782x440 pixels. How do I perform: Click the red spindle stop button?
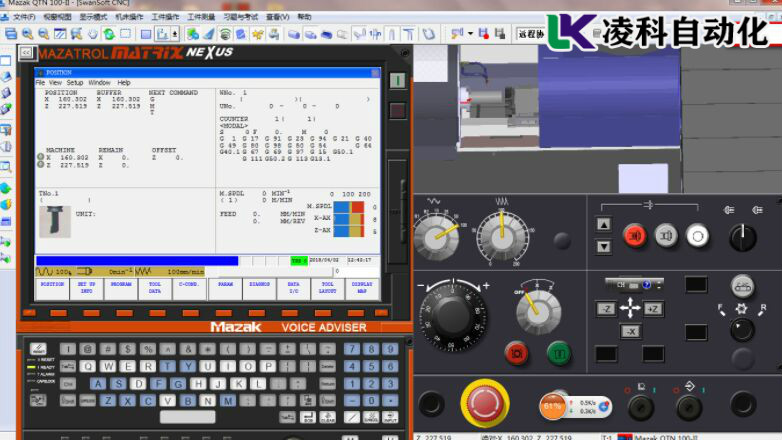[x=635, y=236]
